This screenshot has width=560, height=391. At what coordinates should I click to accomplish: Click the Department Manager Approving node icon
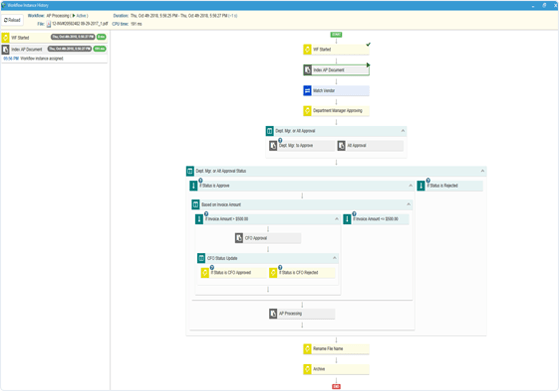(x=308, y=111)
